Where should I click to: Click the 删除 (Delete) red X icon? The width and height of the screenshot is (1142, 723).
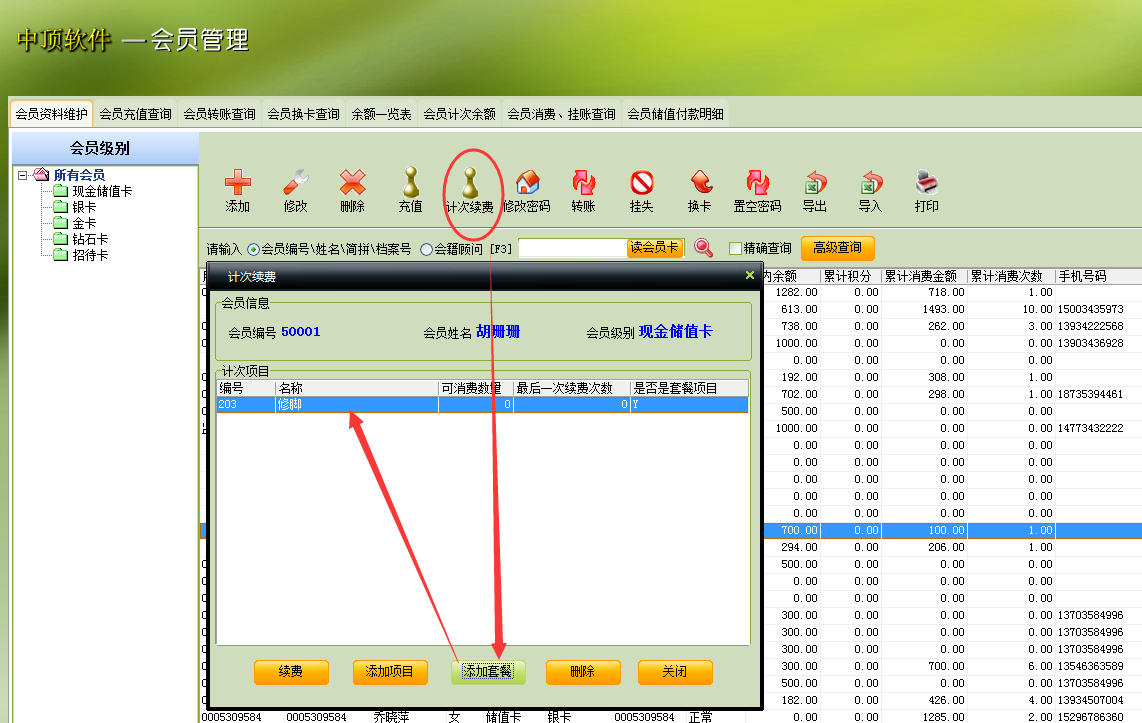click(x=352, y=190)
